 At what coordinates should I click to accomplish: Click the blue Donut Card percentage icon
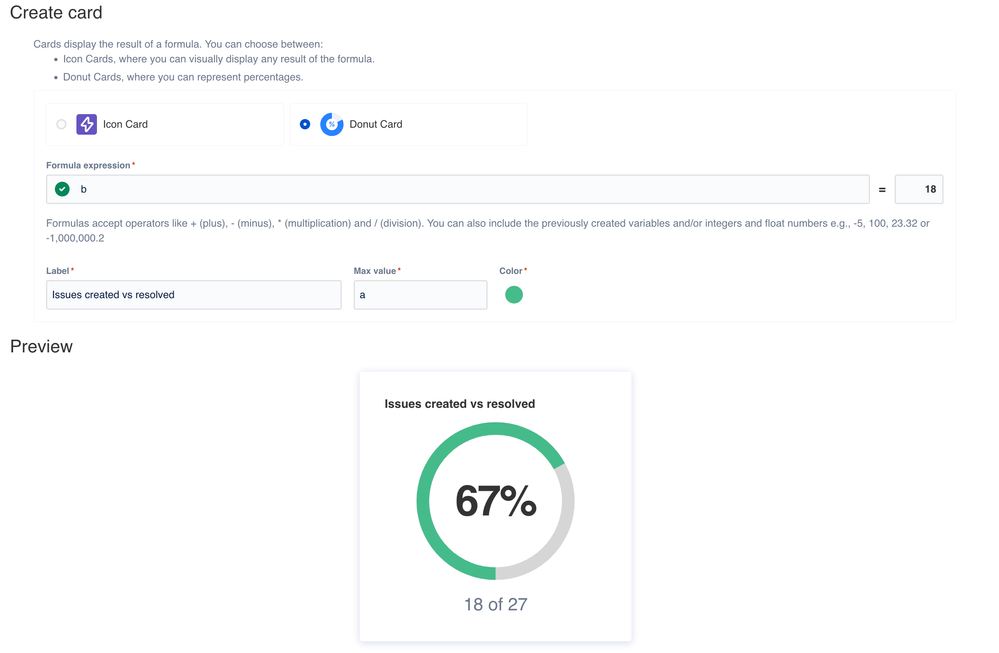(331, 124)
